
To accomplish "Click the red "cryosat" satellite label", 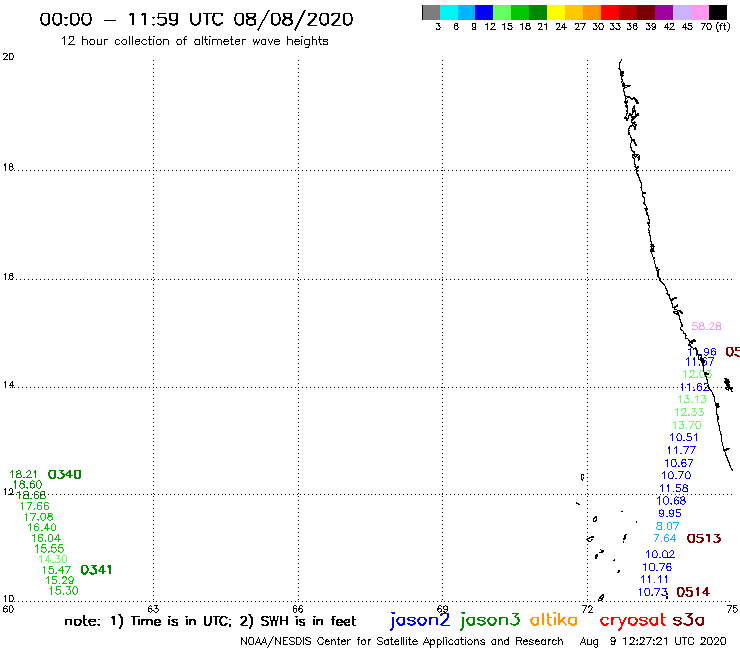I will tap(633, 621).
